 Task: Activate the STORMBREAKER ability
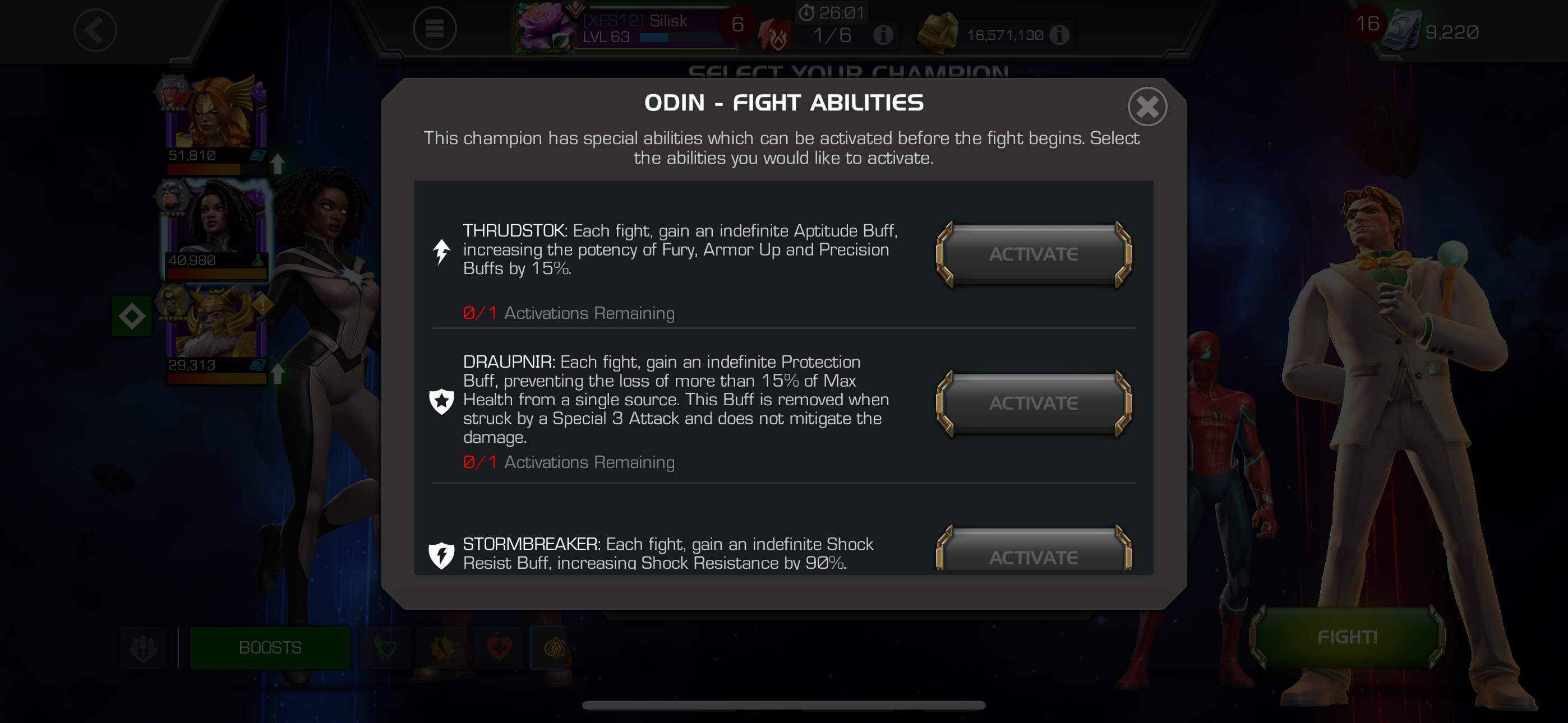point(1034,550)
